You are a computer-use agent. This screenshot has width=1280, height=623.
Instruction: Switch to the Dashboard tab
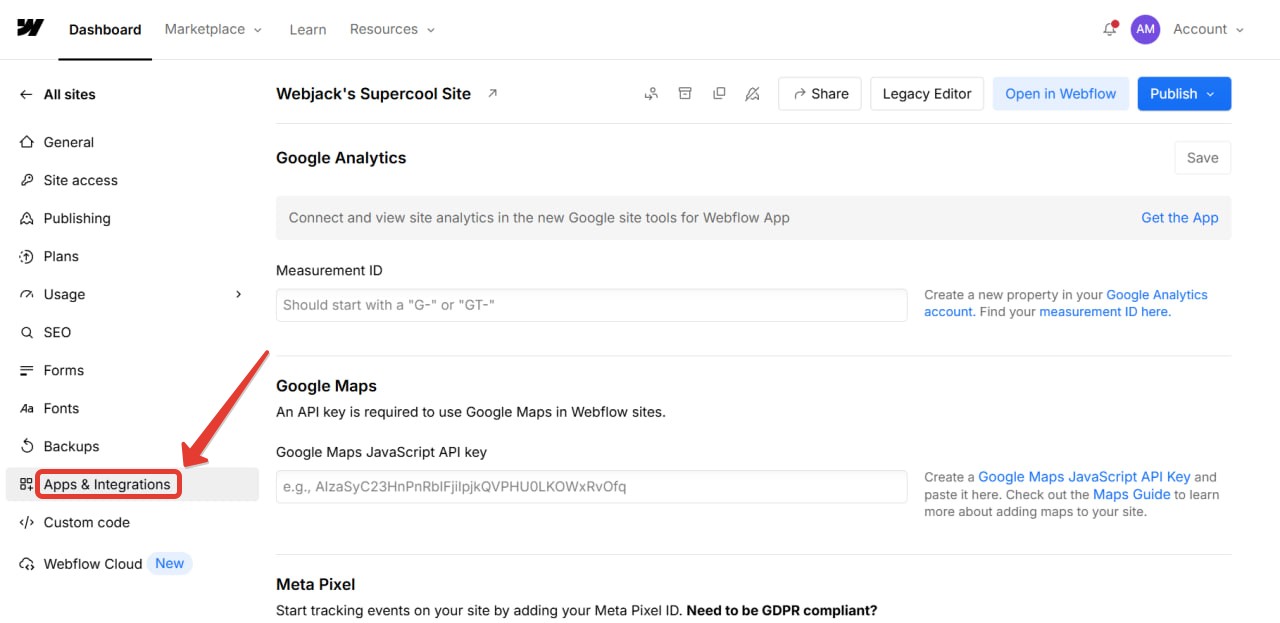tap(105, 29)
